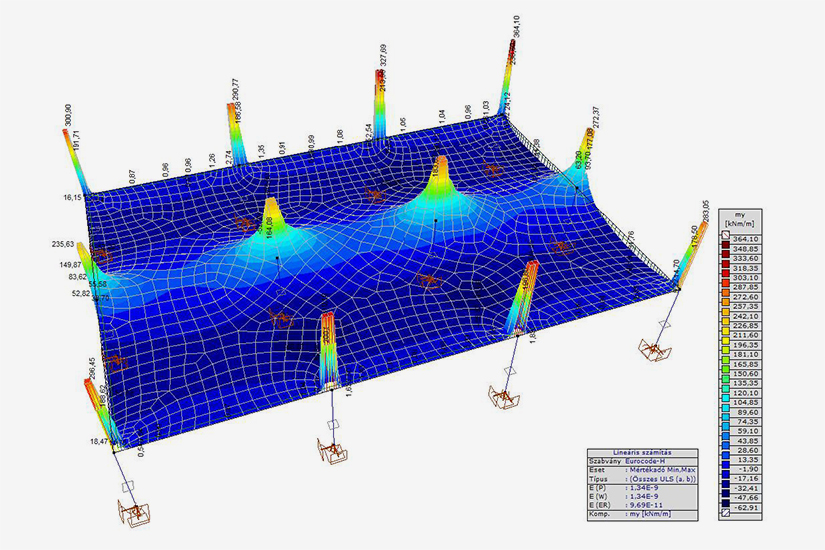Click the 364.10 maximum legend swatch
825x550 pixels.
click(x=723, y=240)
